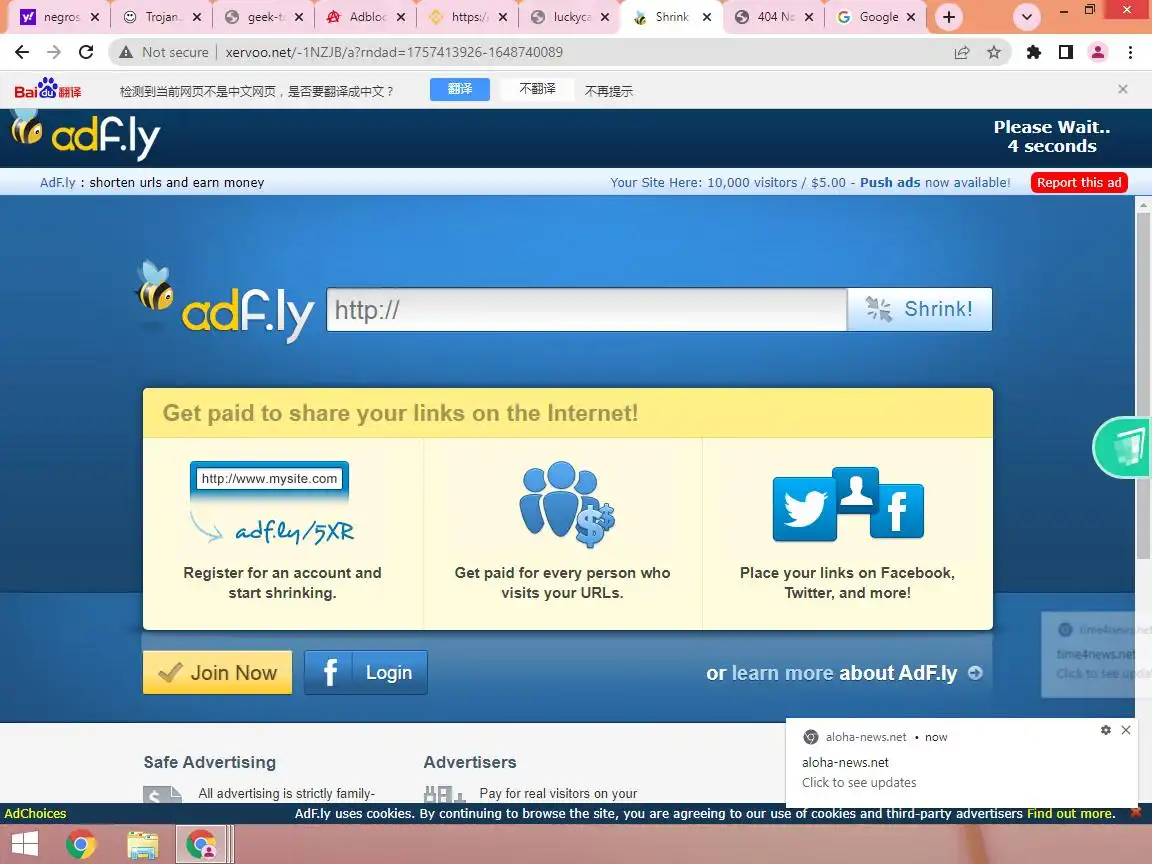Close the Google tab
Screen dimensions: 1152x864
click(911, 17)
